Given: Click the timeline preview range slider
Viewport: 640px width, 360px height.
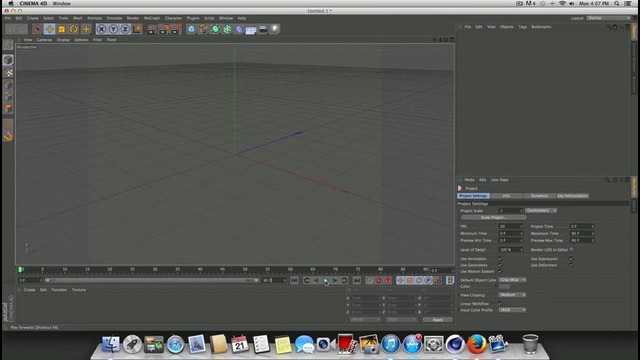Looking at the screenshot, I should [x=152, y=280].
